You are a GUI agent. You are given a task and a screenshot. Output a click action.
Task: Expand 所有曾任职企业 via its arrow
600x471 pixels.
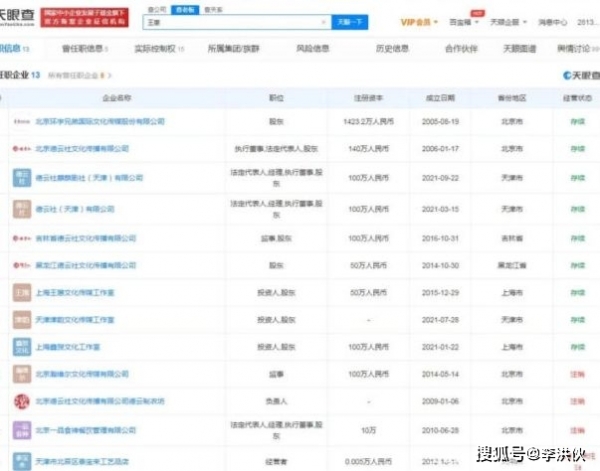coord(109,76)
